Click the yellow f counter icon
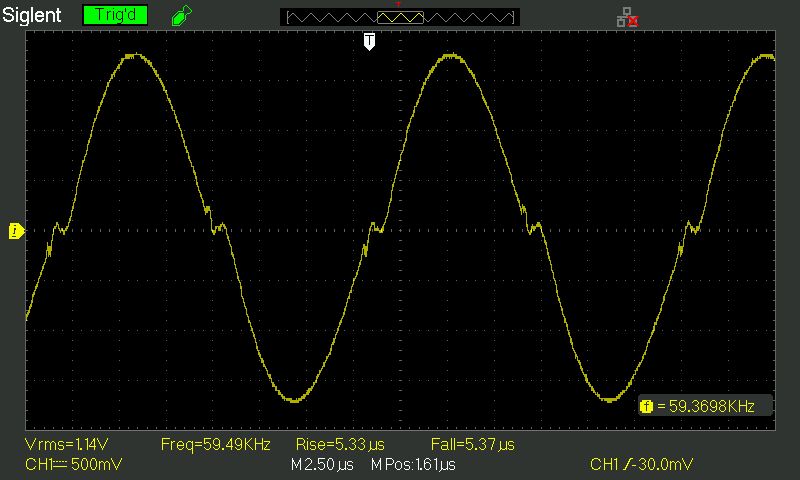Screen dimensions: 800x480 pos(646,407)
